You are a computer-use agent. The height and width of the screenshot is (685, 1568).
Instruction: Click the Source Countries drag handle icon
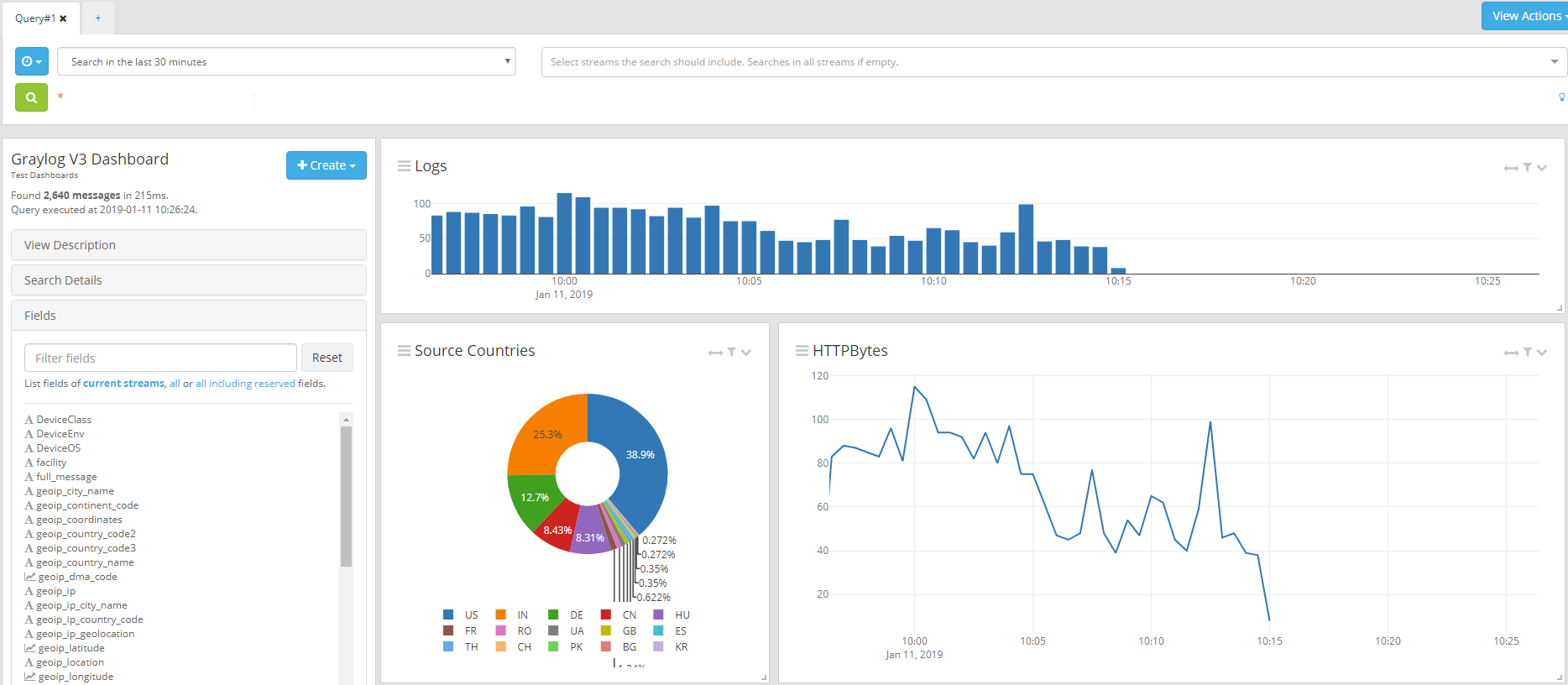point(404,351)
